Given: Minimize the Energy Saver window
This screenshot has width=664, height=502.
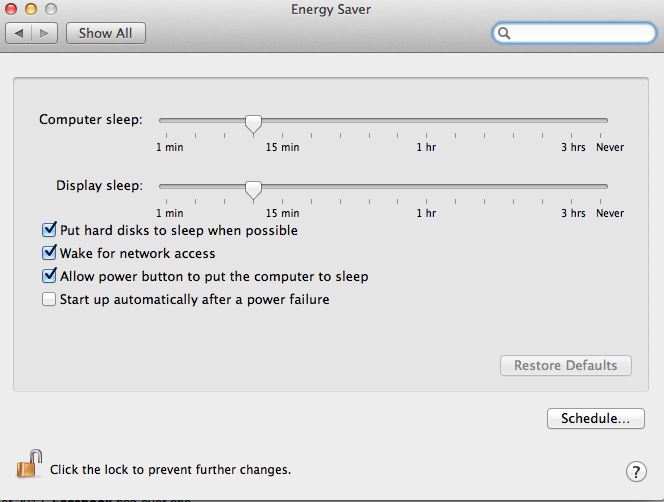Looking at the screenshot, I should 31,9.
